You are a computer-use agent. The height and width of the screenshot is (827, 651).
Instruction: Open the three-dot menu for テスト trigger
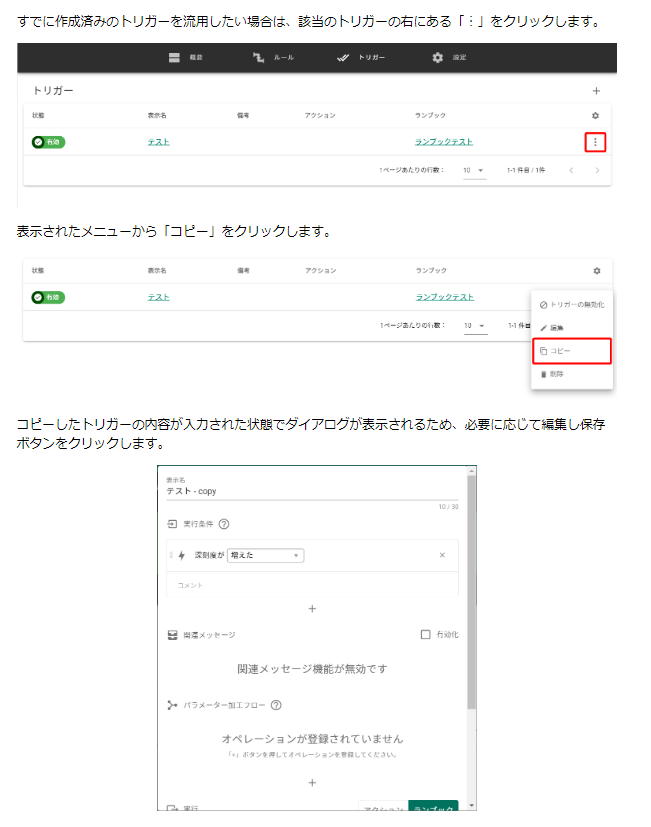tap(595, 142)
